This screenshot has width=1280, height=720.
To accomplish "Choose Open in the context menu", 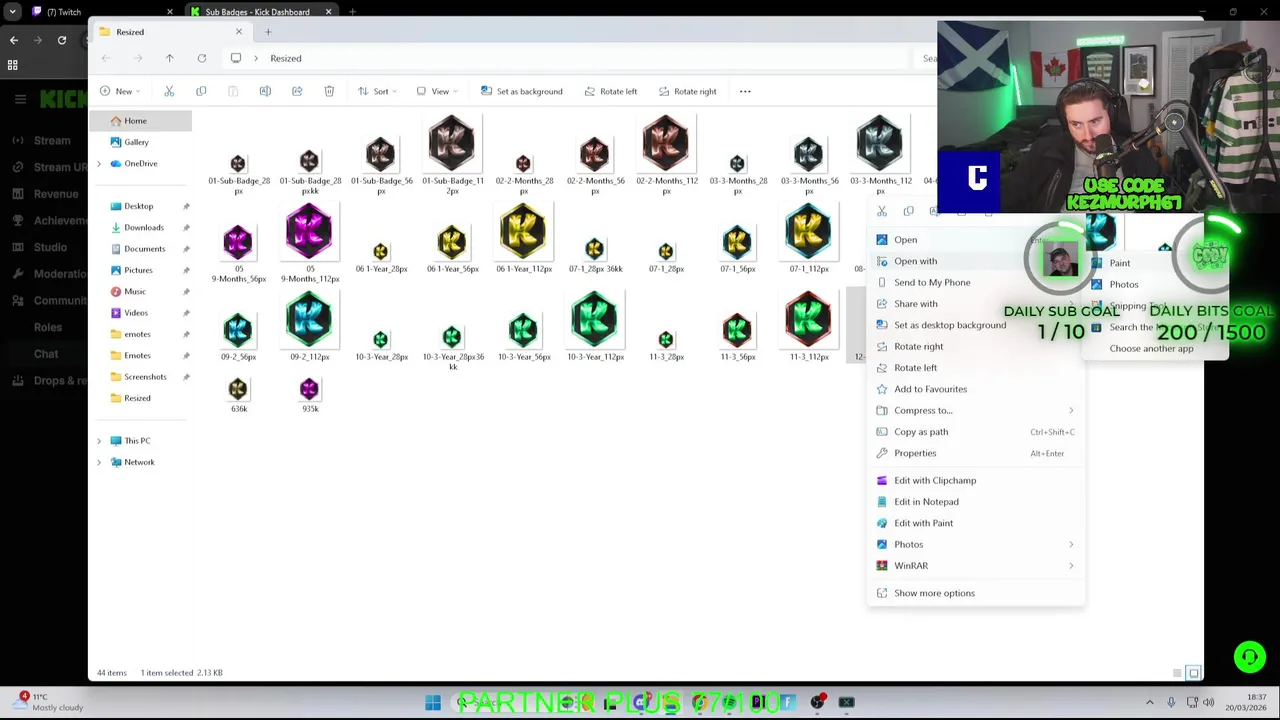I will point(975,240).
